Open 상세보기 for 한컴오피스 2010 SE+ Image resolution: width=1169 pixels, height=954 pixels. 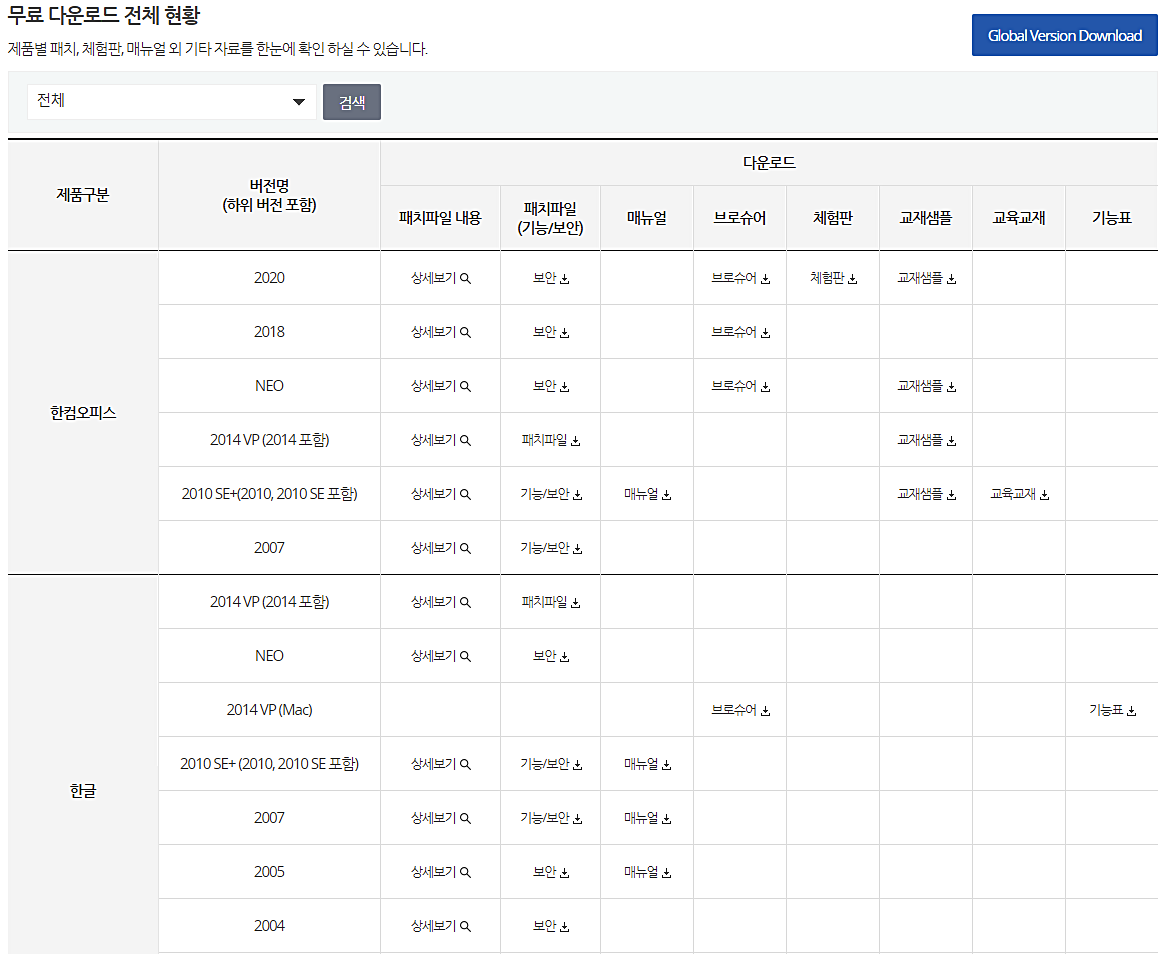441,494
